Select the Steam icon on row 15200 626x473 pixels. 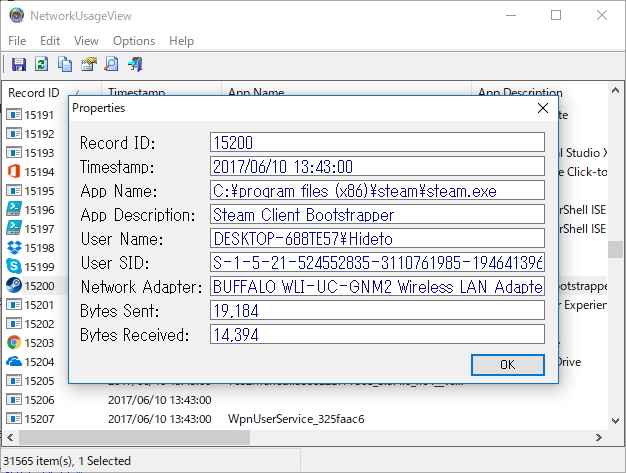(x=14, y=285)
